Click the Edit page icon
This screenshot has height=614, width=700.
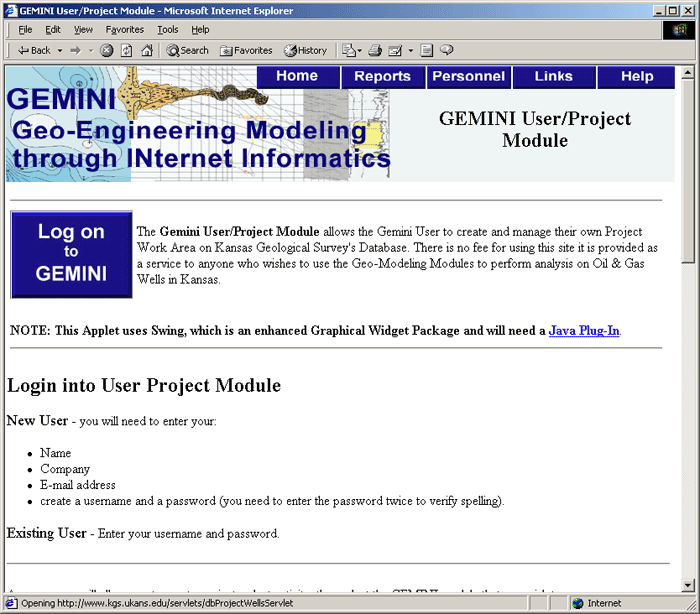(x=395, y=50)
